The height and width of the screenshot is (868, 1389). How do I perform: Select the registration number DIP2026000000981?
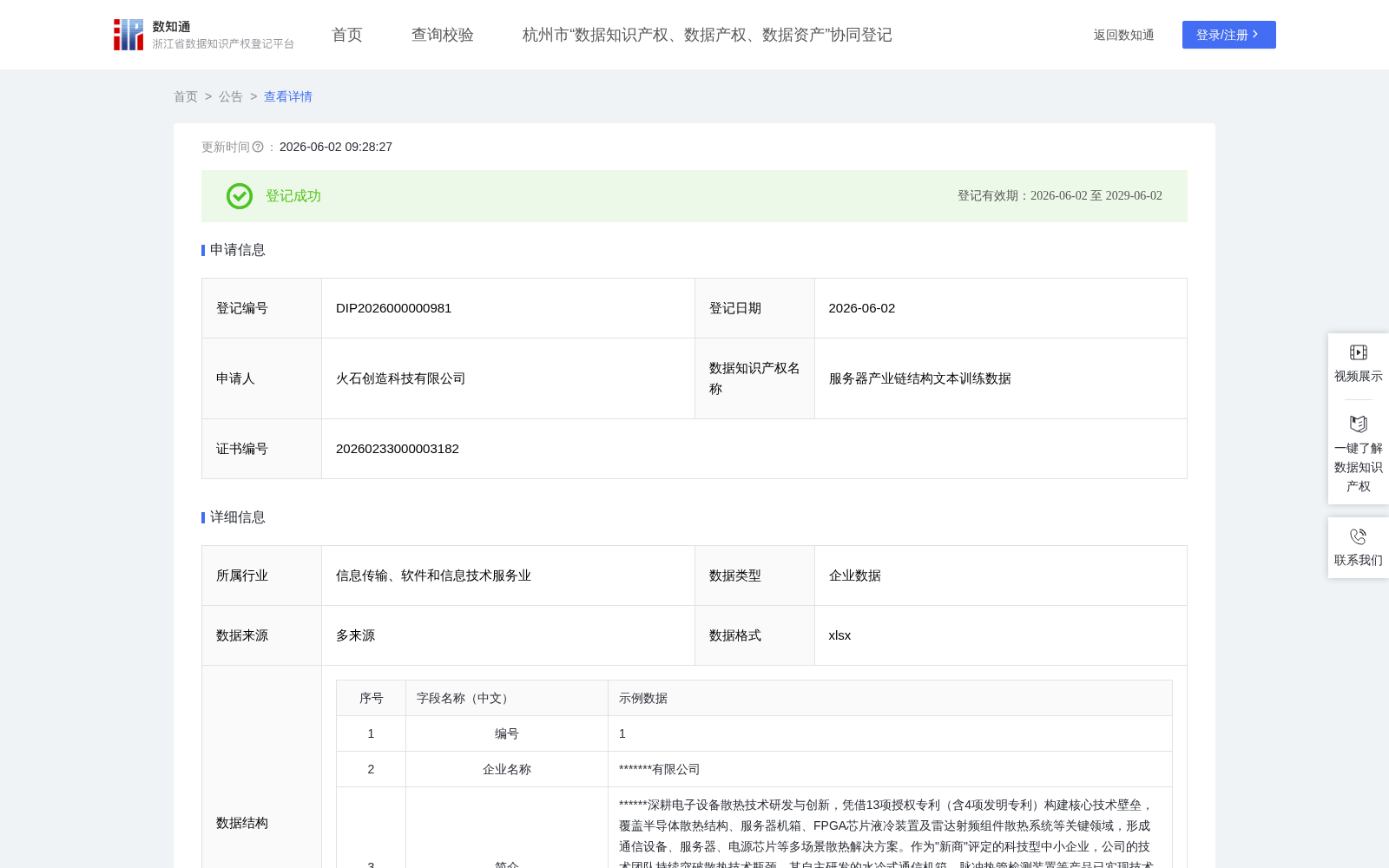(x=393, y=308)
